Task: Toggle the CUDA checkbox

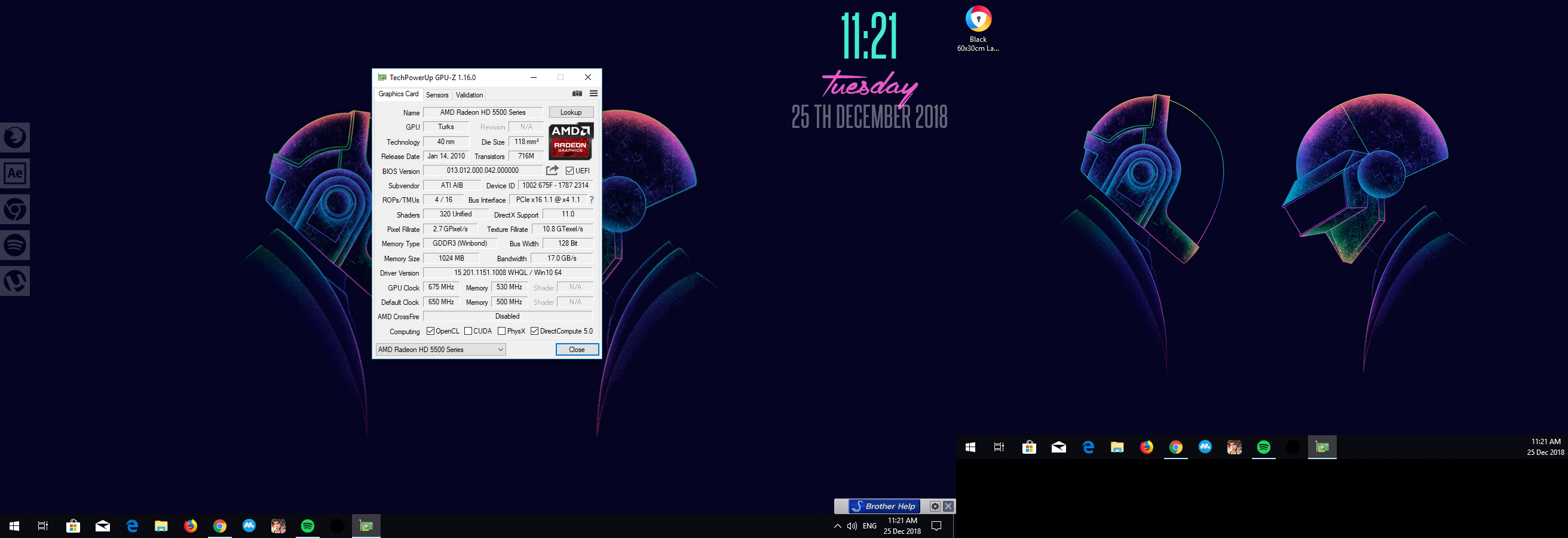Action: 468,331
